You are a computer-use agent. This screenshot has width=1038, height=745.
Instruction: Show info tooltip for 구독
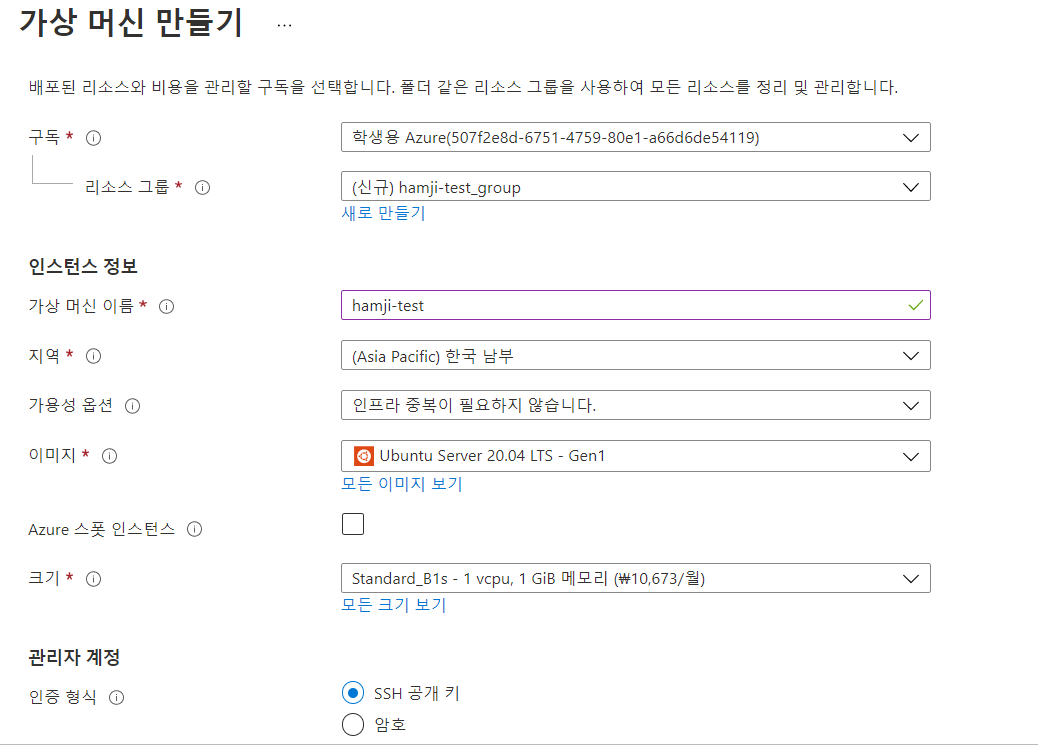[93, 138]
